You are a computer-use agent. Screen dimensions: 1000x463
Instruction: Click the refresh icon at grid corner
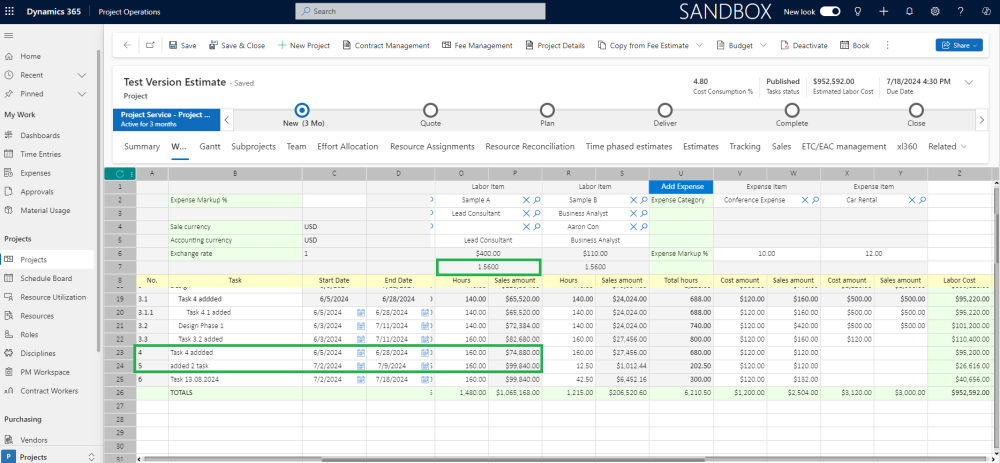(x=119, y=173)
